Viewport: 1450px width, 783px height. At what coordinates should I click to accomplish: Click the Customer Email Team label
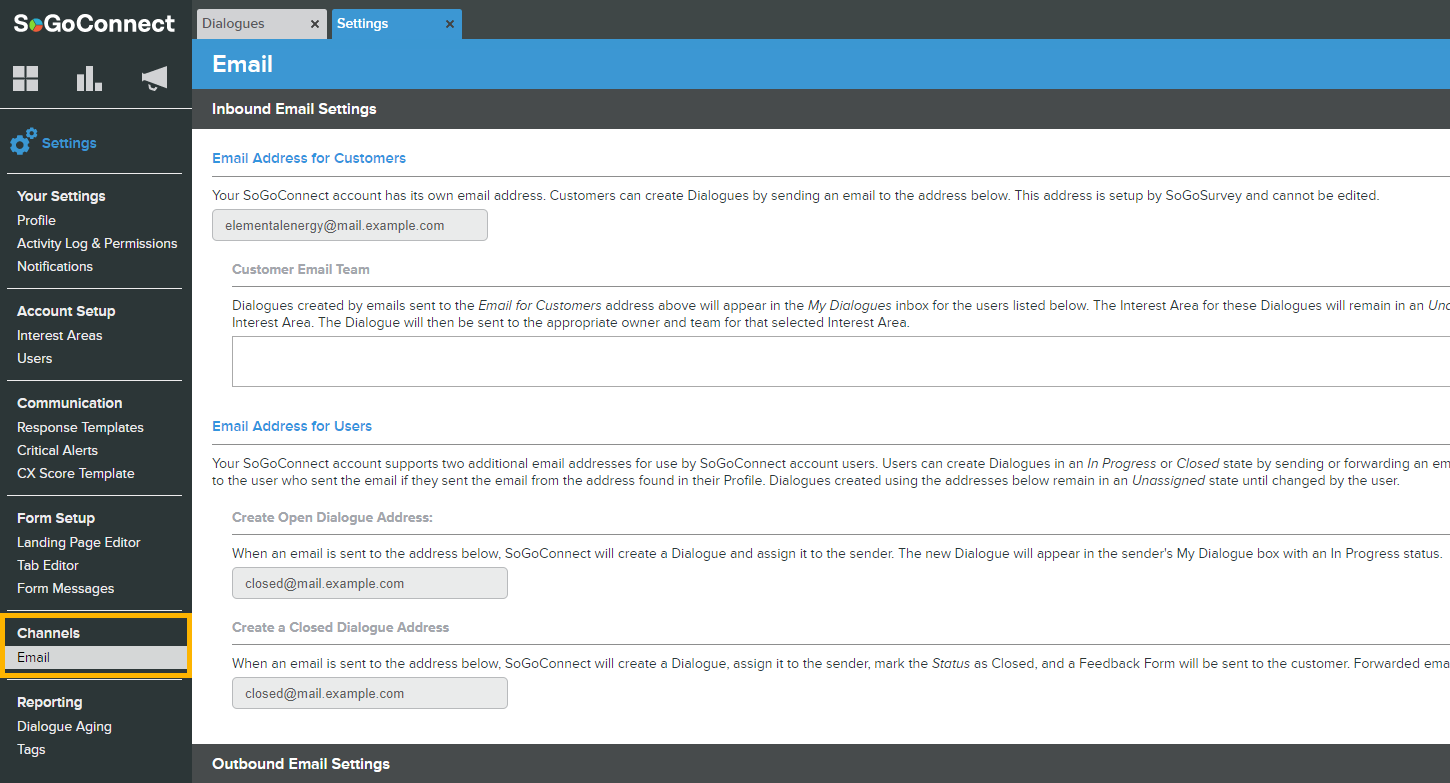(x=301, y=269)
